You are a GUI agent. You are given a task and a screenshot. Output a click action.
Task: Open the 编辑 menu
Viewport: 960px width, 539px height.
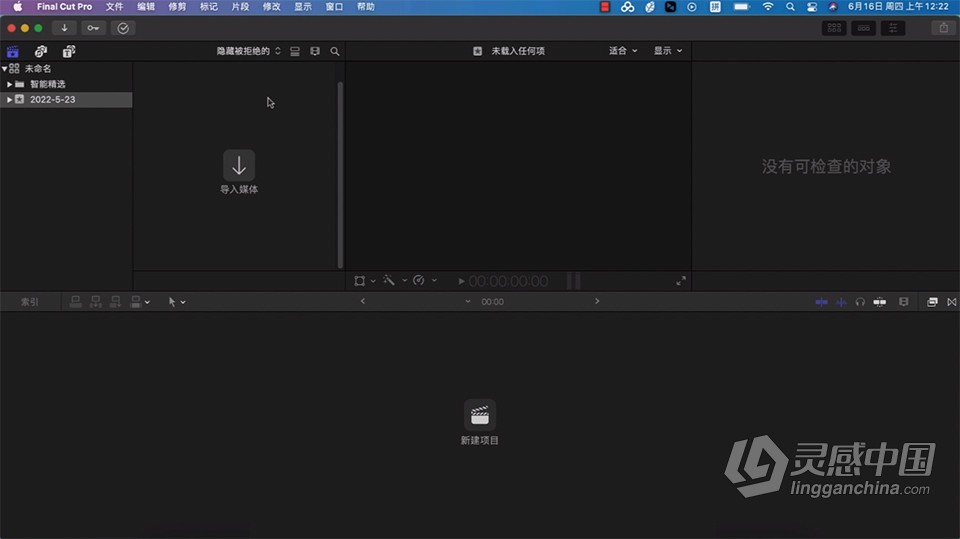pyautogui.click(x=146, y=7)
